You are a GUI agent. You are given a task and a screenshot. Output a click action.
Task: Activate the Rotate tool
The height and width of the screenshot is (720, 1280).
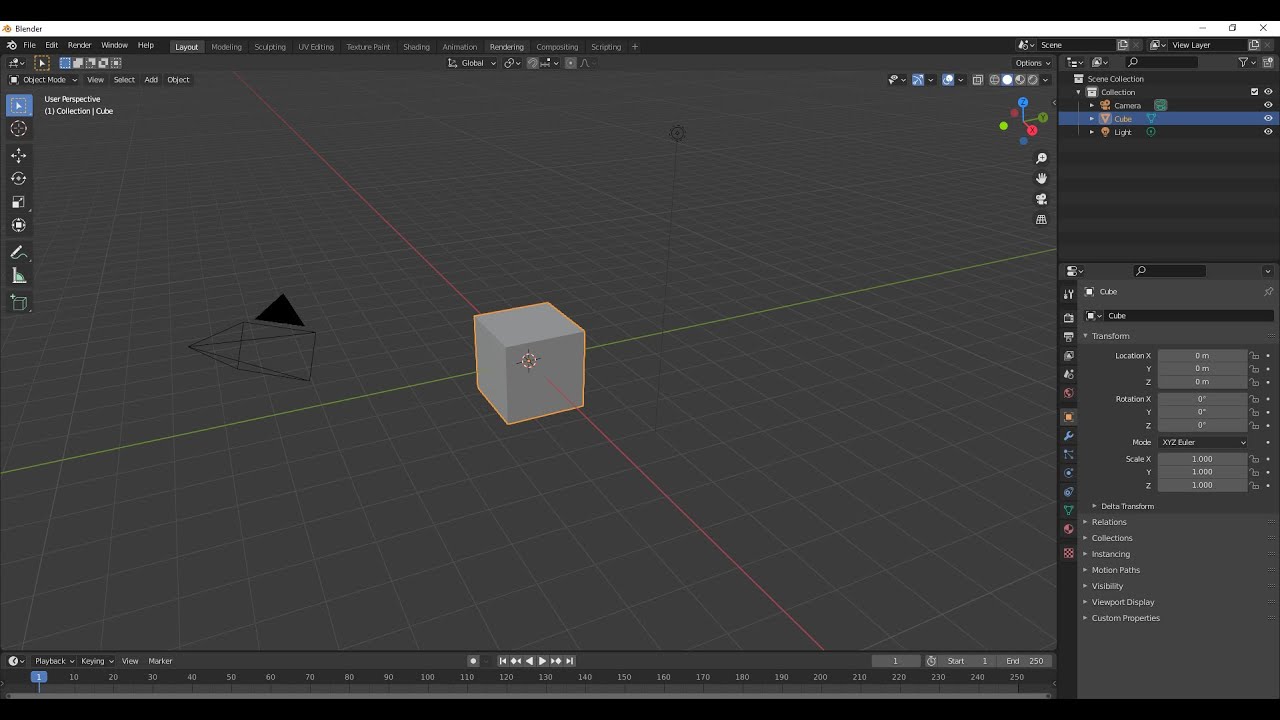click(18, 178)
